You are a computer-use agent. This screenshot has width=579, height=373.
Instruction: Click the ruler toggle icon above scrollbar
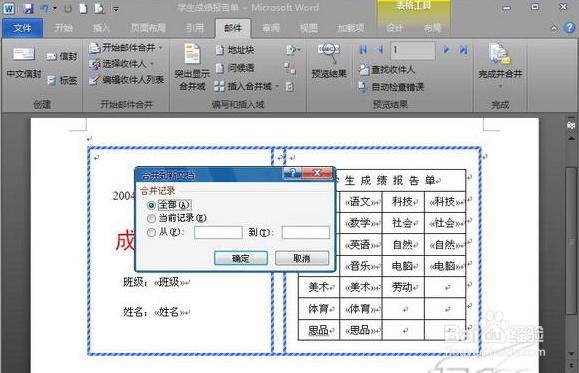[571, 125]
